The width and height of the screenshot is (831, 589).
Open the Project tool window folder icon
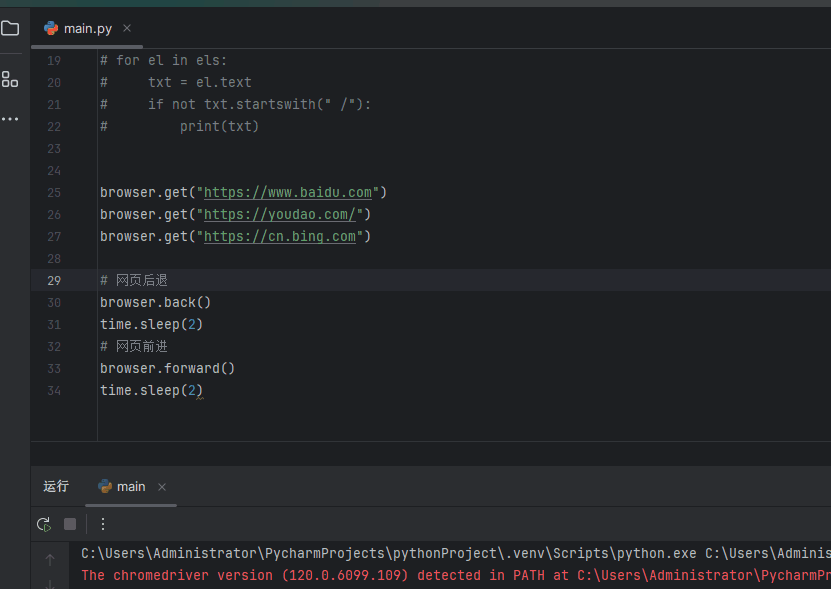[x=11, y=28]
